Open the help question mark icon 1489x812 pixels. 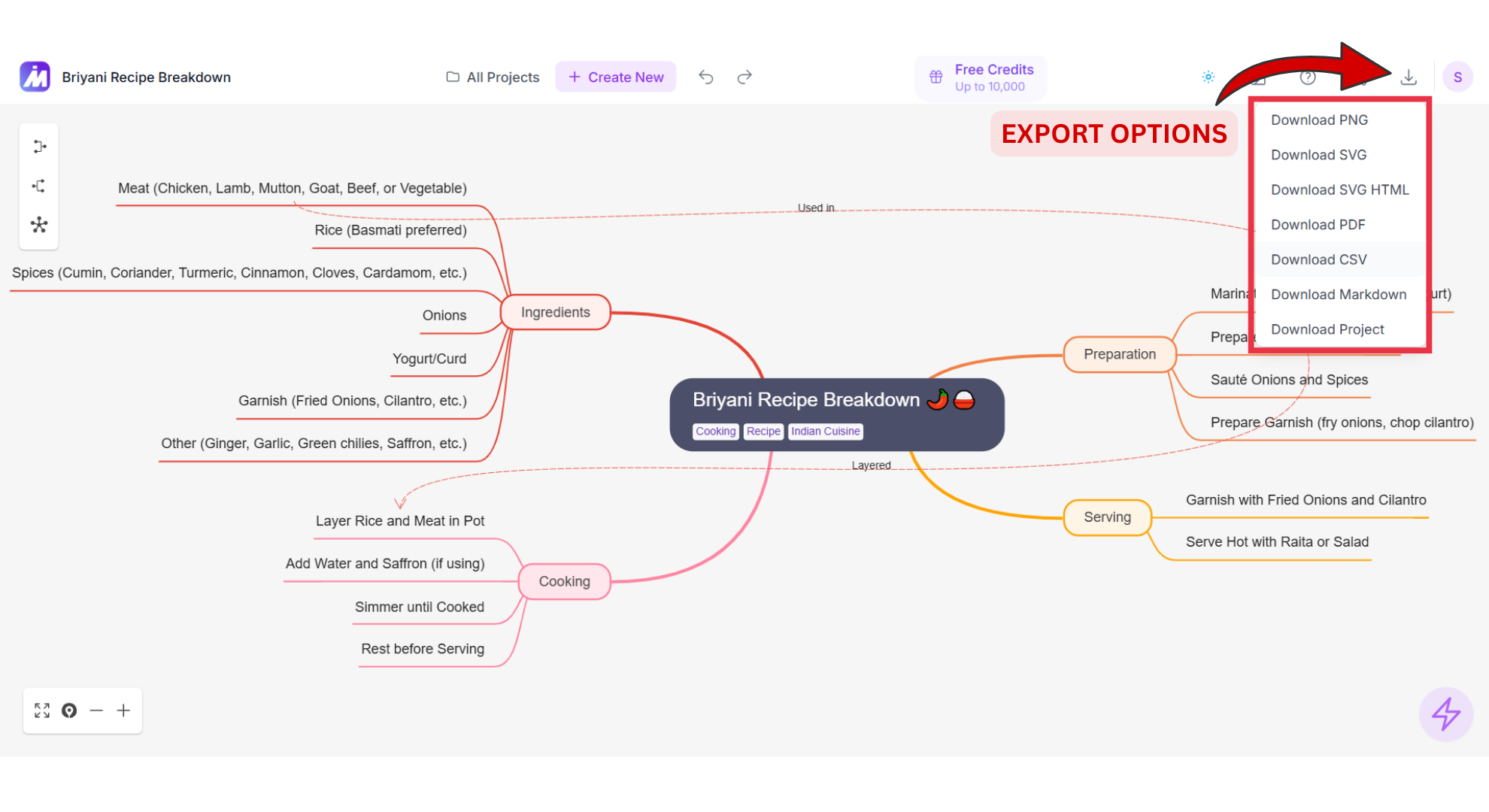coord(1308,78)
